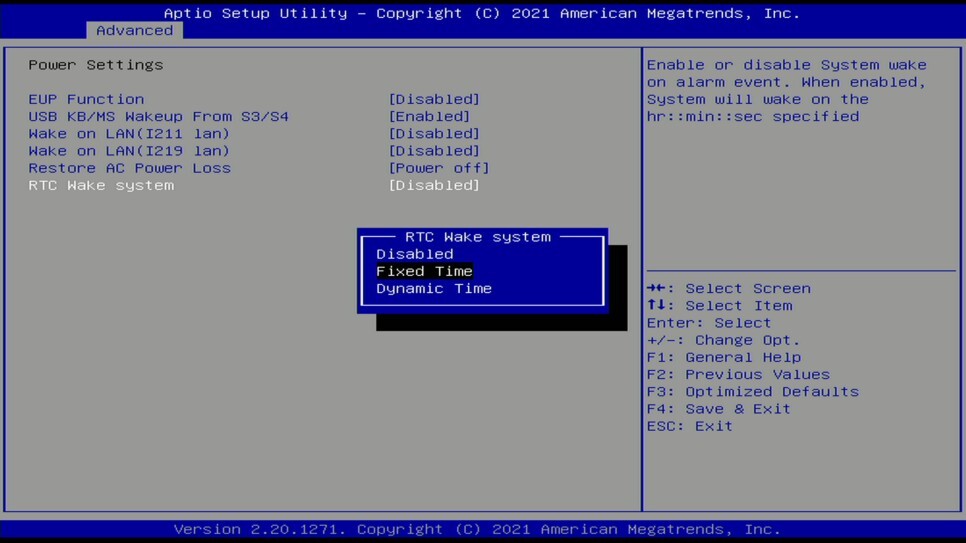Open Wake on LAN(I219 lan) [Disabled] value
The width and height of the screenshot is (966, 543).
[x=434, y=151]
